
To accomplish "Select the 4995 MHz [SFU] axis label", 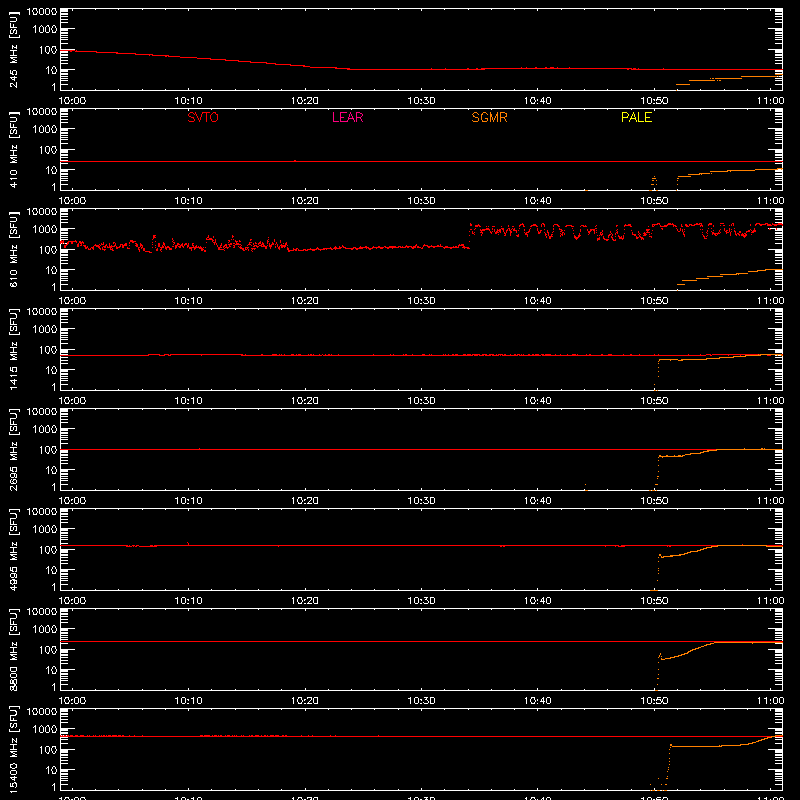I will (14, 549).
